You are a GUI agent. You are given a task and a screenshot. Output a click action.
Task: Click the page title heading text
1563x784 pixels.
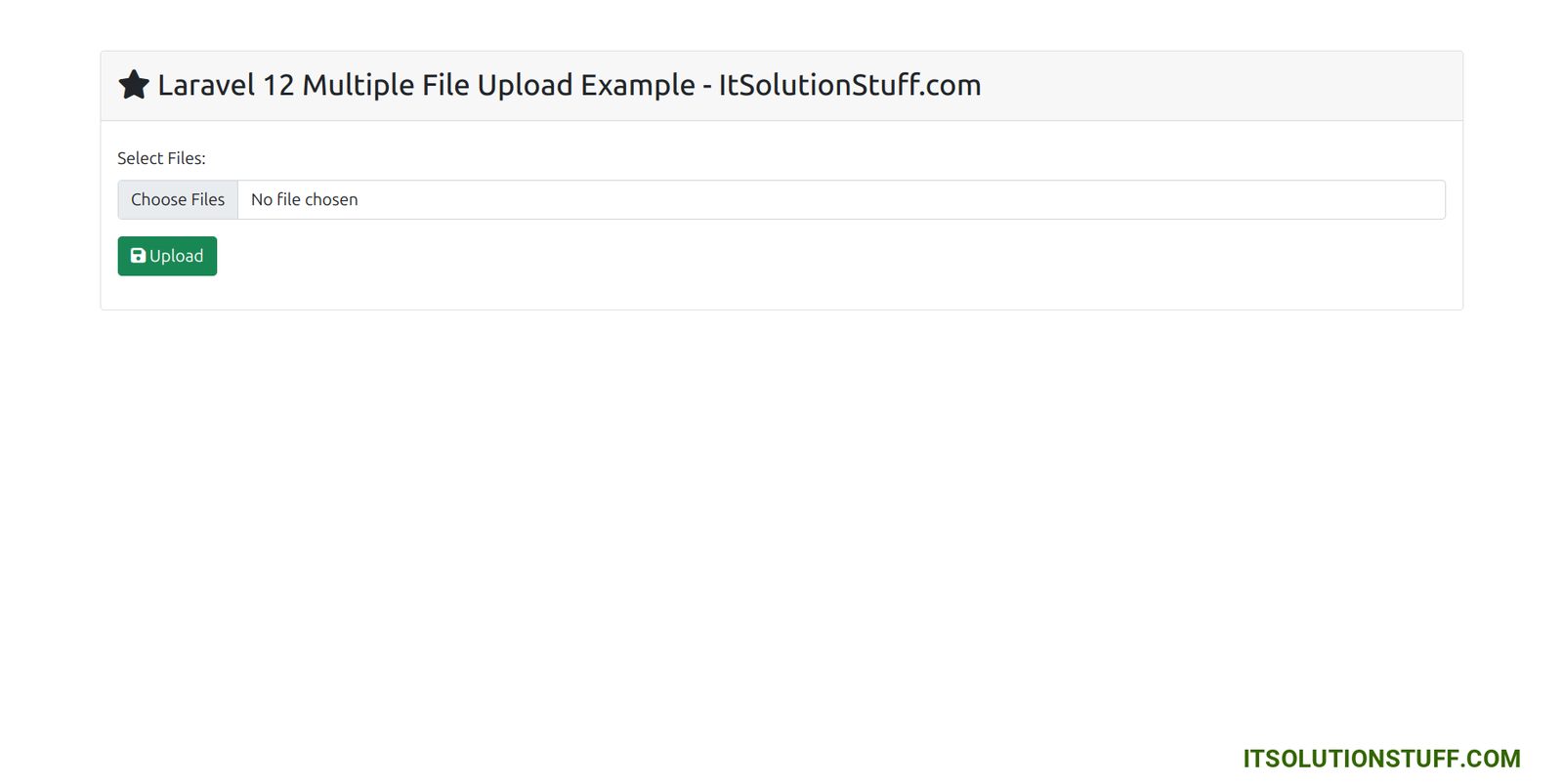click(x=570, y=85)
